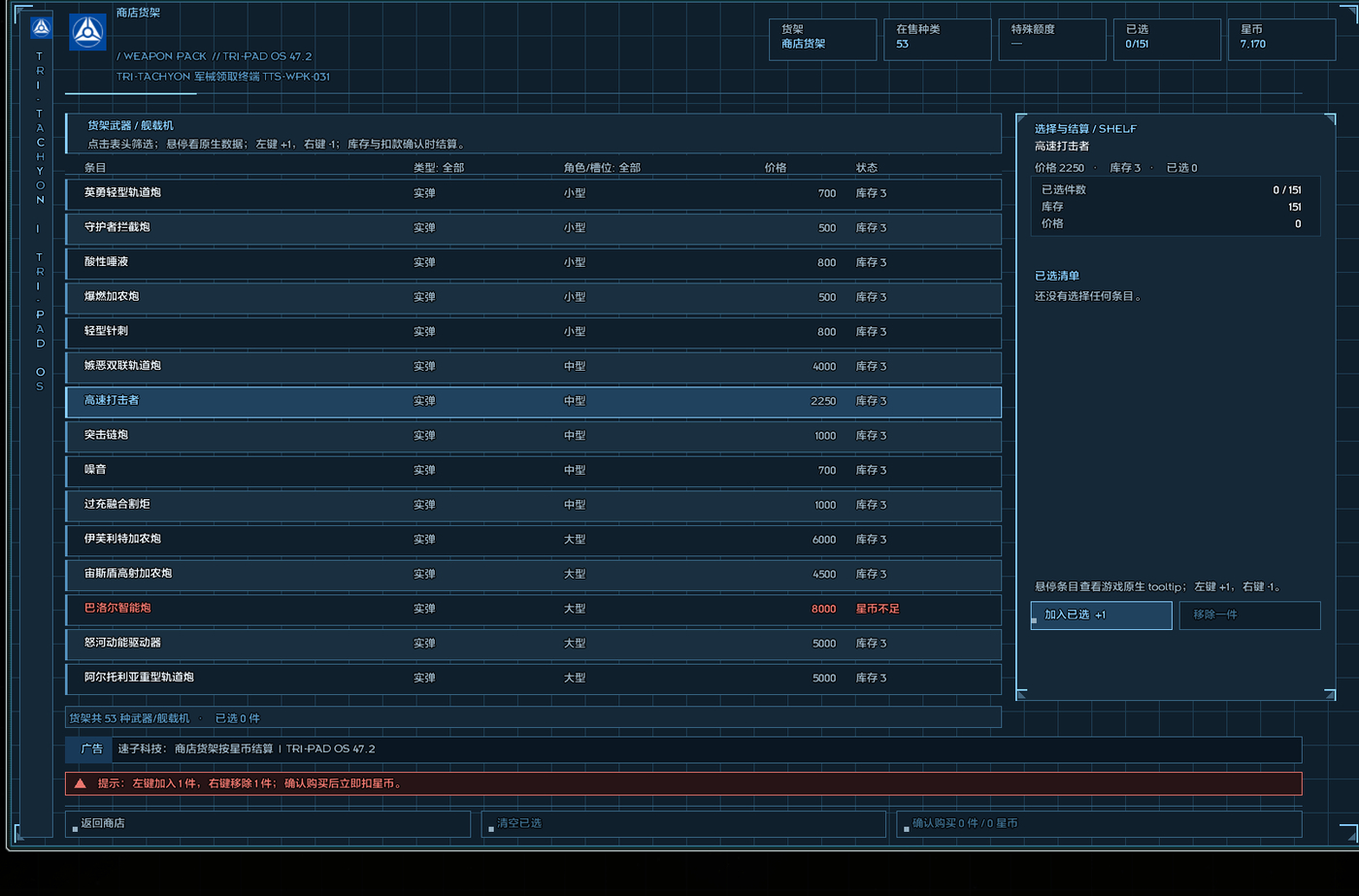The width and height of the screenshot is (1359, 896).
Task: Select the 宙斯盾高射加农炮 row
Action: click(533, 575)
